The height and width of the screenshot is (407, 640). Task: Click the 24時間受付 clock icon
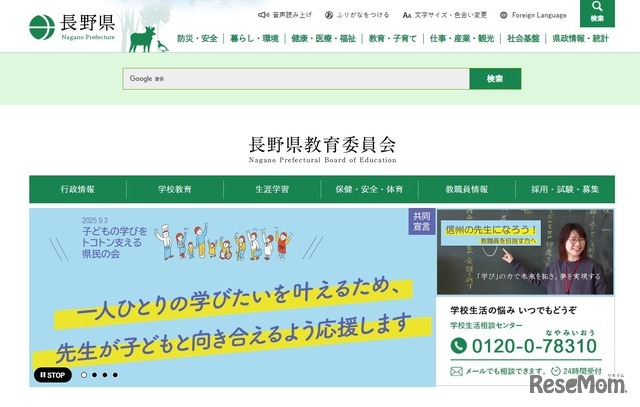pos(556,371)
